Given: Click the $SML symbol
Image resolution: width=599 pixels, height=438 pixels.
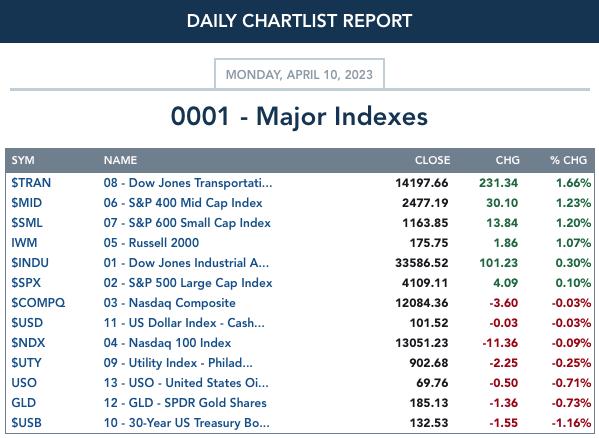Looking at the screenshot, I should tap(27, 223).
